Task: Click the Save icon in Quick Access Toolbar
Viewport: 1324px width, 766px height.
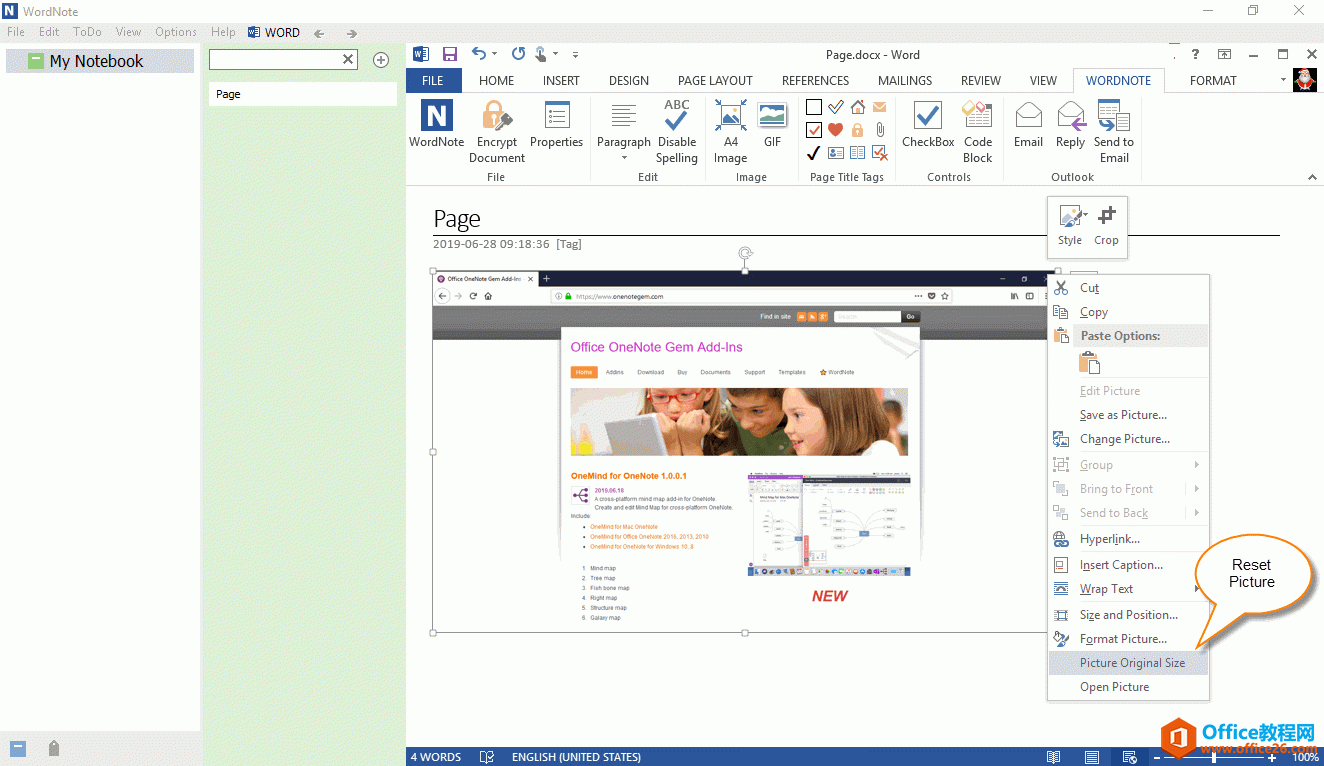Action: pos(450,55)
